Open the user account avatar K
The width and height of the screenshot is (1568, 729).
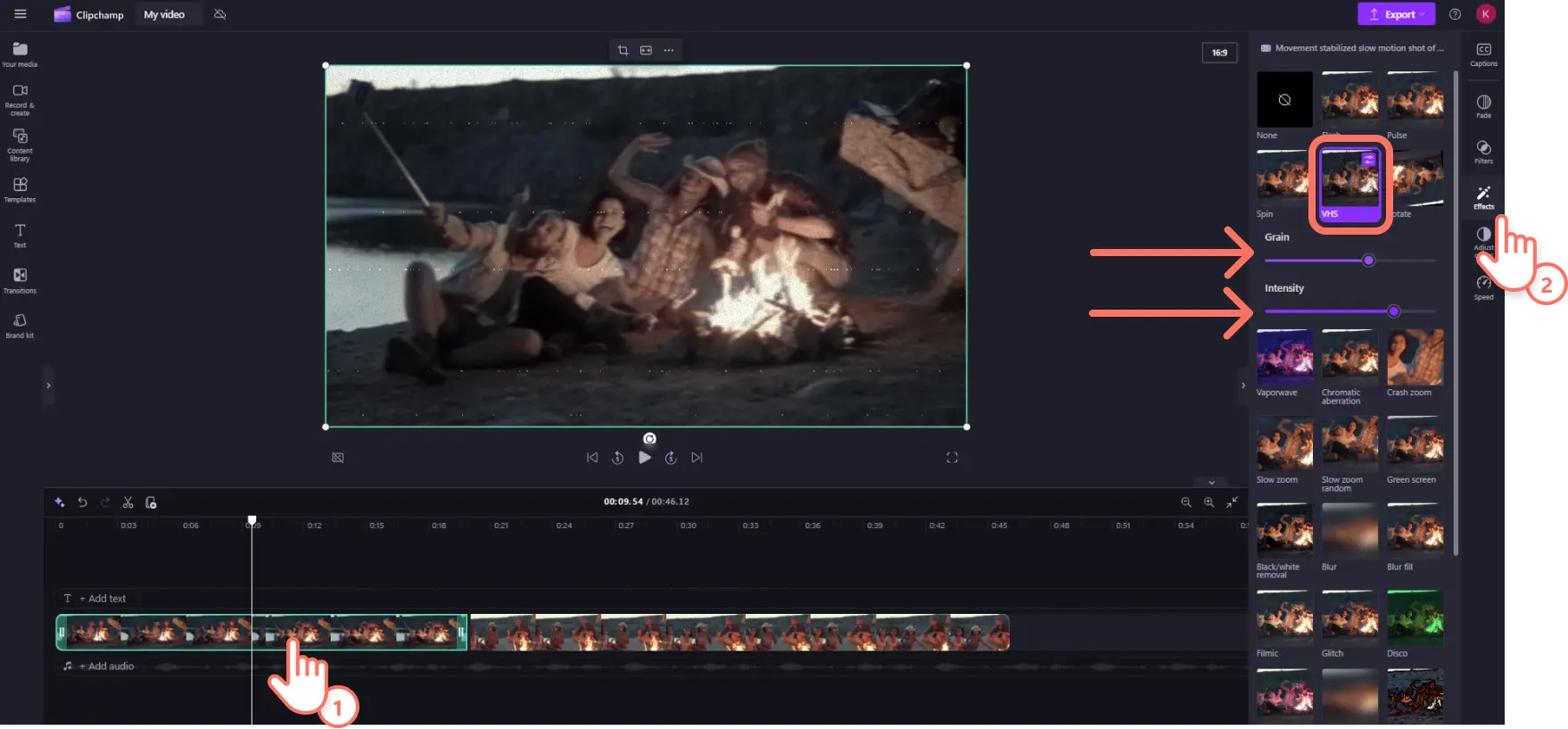pos(1485,14)
